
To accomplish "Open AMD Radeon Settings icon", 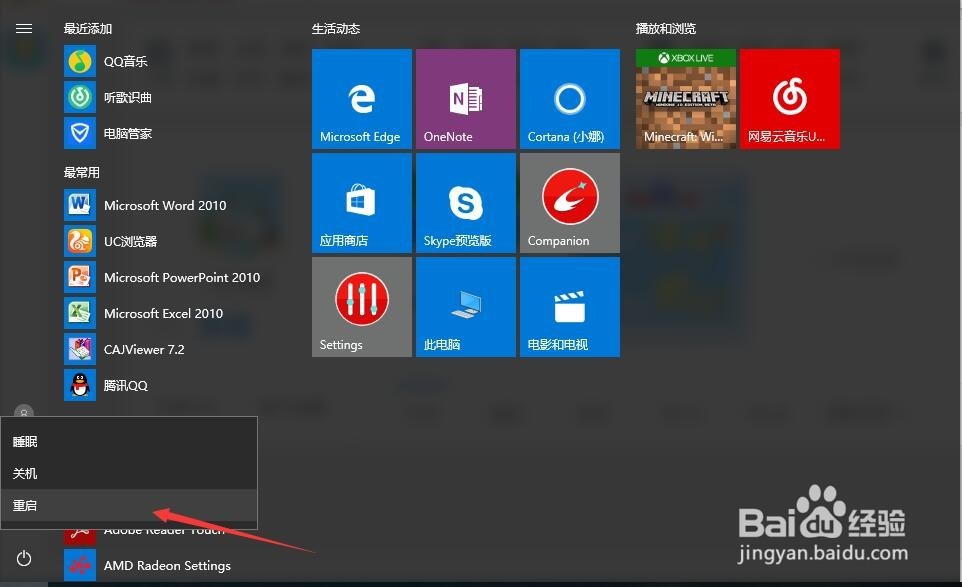I will tap(80, 565).
